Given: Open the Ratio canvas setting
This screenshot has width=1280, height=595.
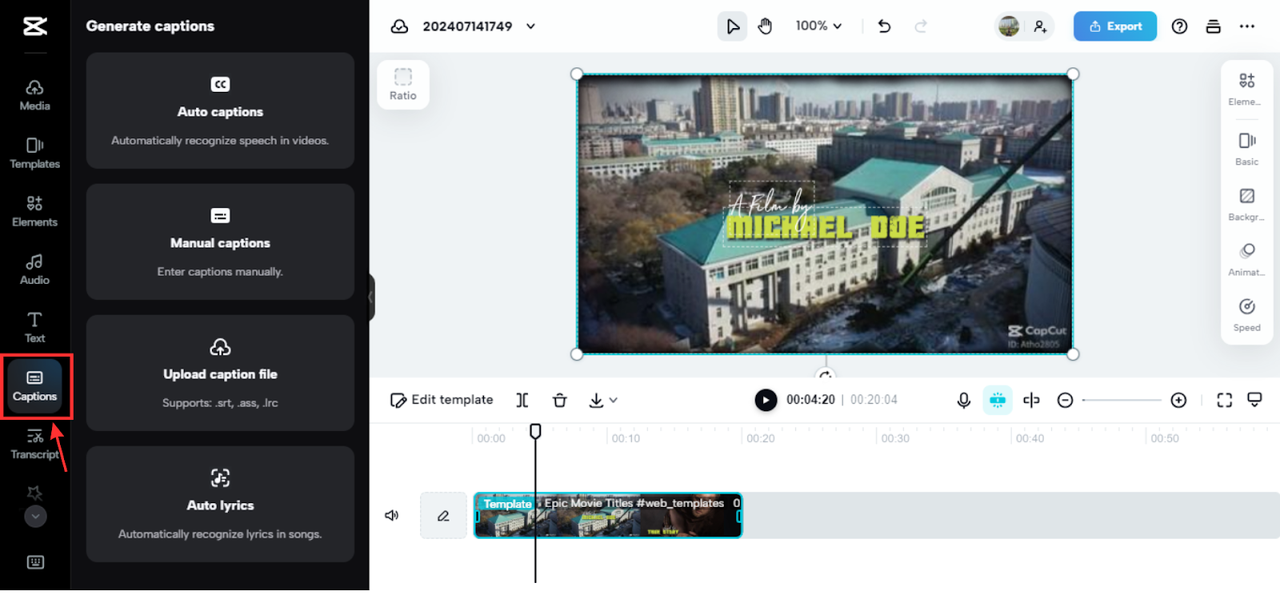Looking at the screenshot, I should click(403, 85).
